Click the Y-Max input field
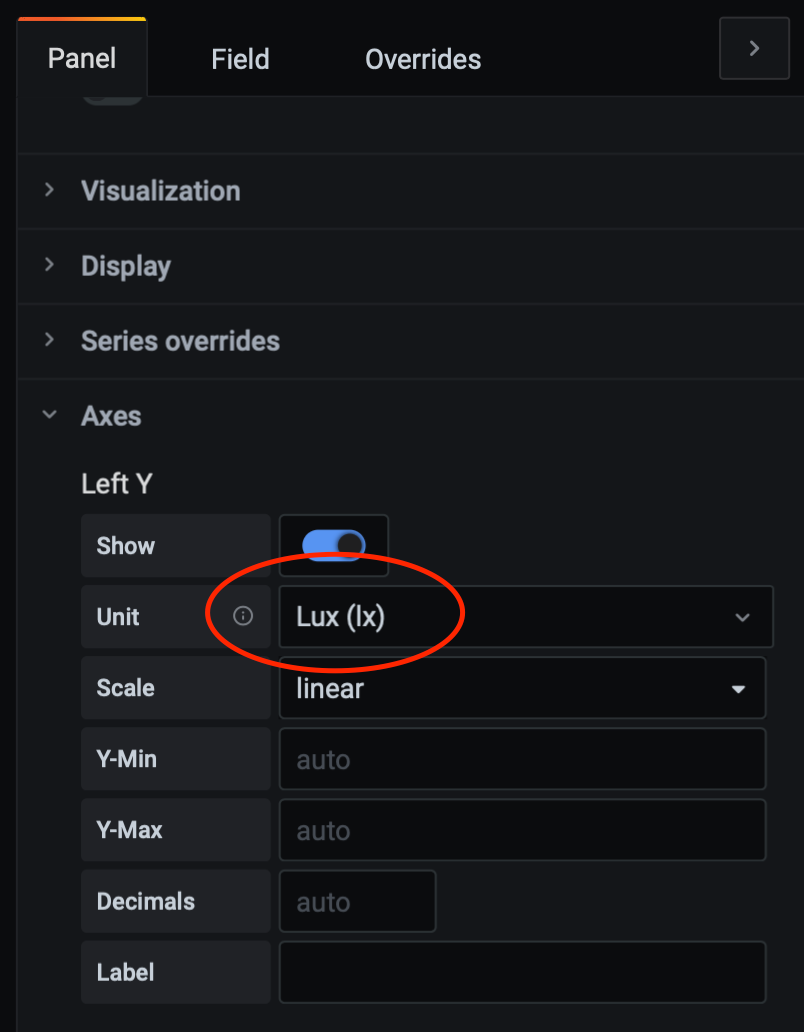This screenshot has height=1032, width=804. pos(522,830)
